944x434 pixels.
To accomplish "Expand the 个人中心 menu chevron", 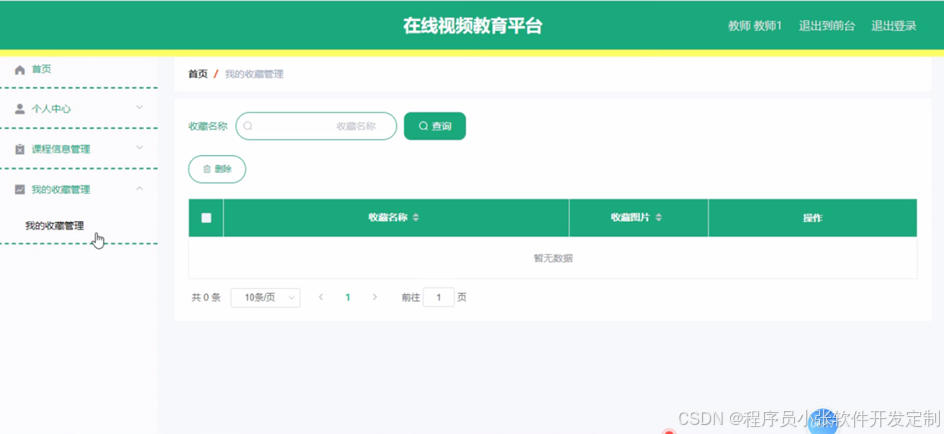I will [x=140, y=108].
